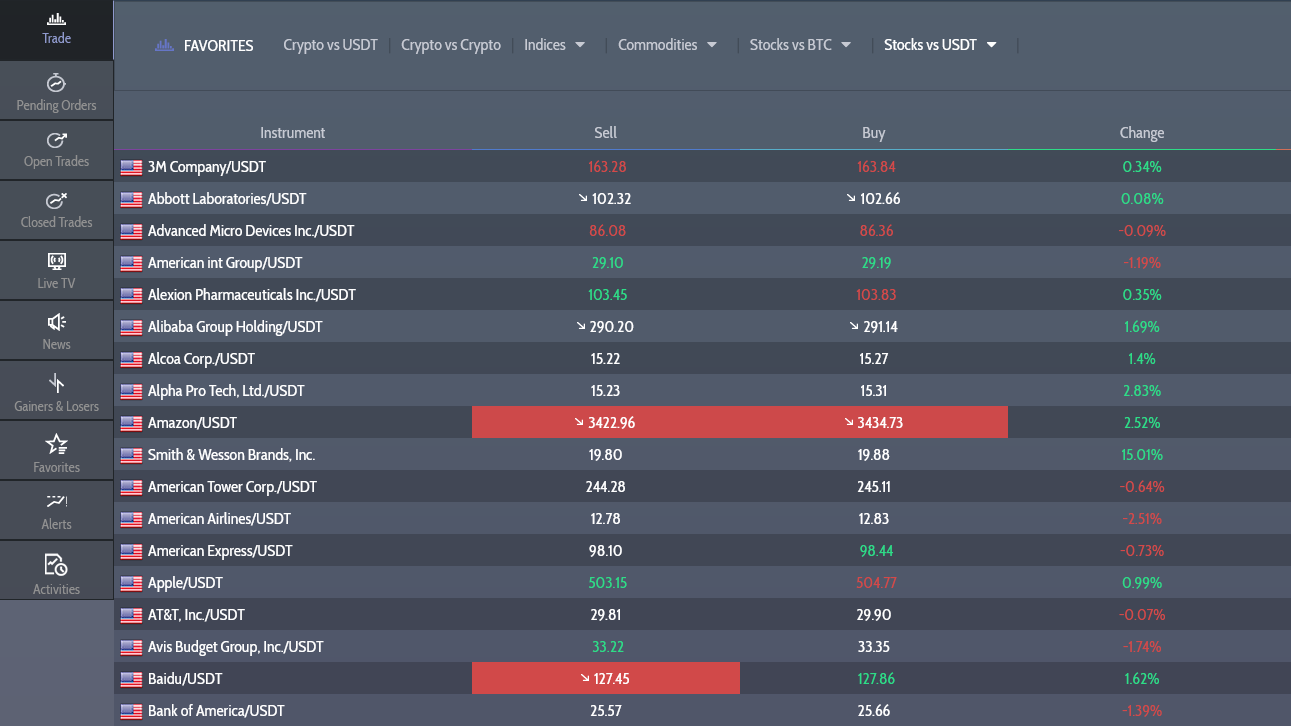Open Favorites star in sidebar

[x=56, y=451]
